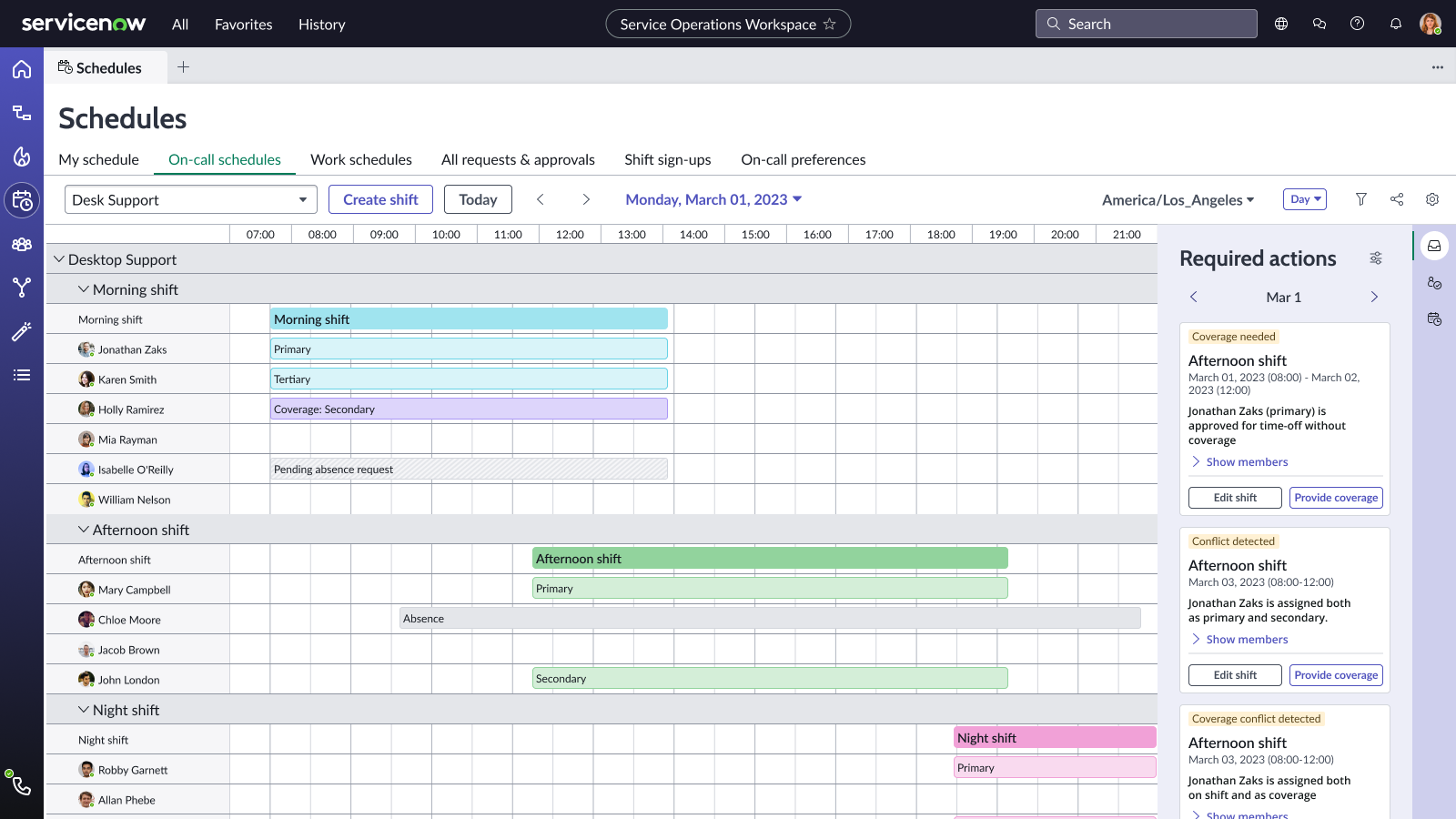Collapse the Morning shift section
This screenshot has width=1456, height=819.
[84, 289]
